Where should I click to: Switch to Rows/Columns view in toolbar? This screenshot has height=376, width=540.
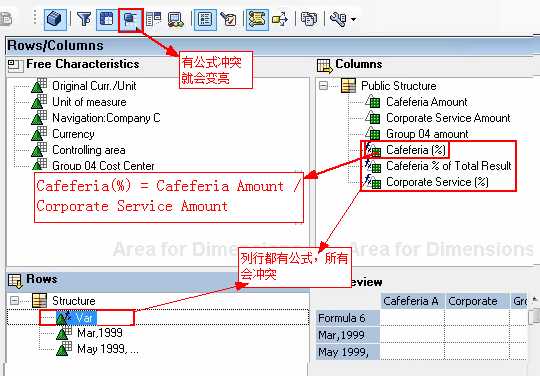click(107, 19)
